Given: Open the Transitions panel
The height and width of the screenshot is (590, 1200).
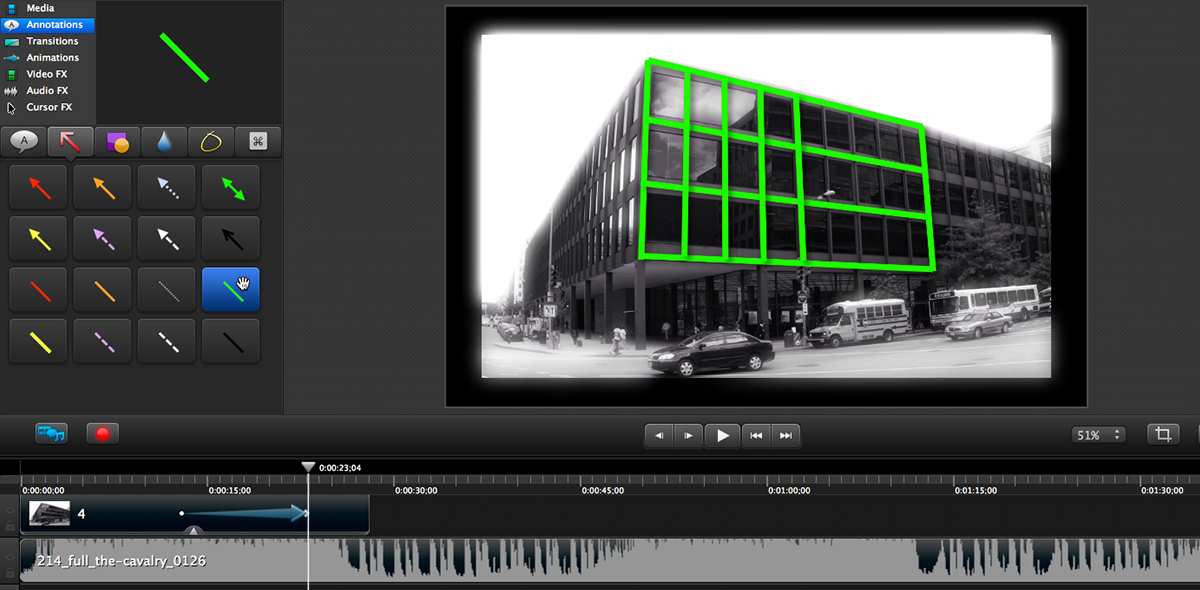Looking at the screenshot, I should click(52, 41).
